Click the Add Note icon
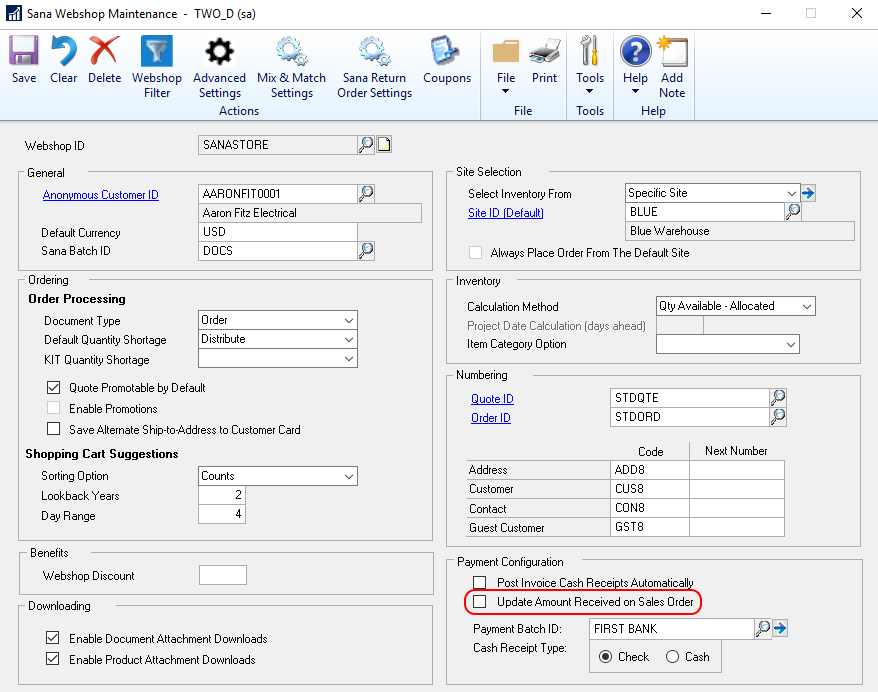 [x=672, y=52]
